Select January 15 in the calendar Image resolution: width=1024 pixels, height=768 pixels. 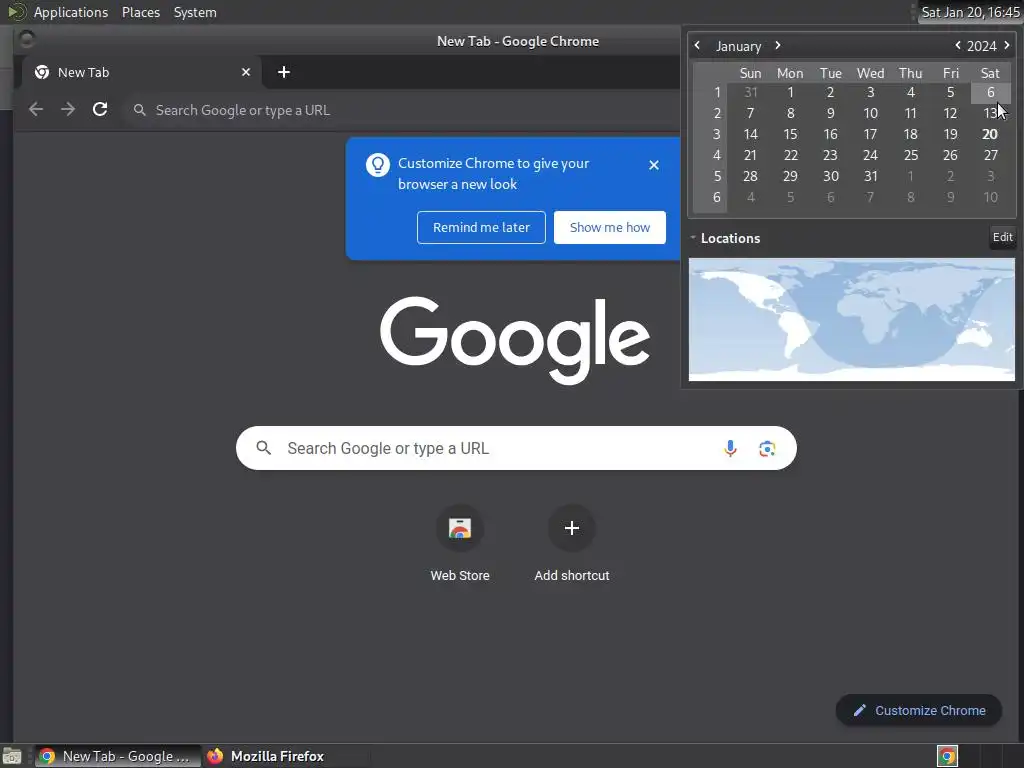pyautogui.click(x=790, y=134)
